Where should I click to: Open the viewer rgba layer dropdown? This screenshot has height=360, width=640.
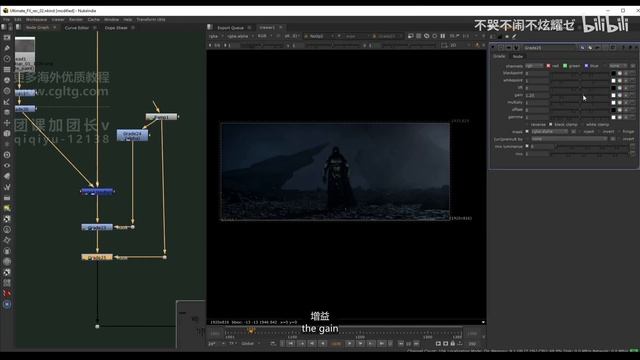(216, 36)
